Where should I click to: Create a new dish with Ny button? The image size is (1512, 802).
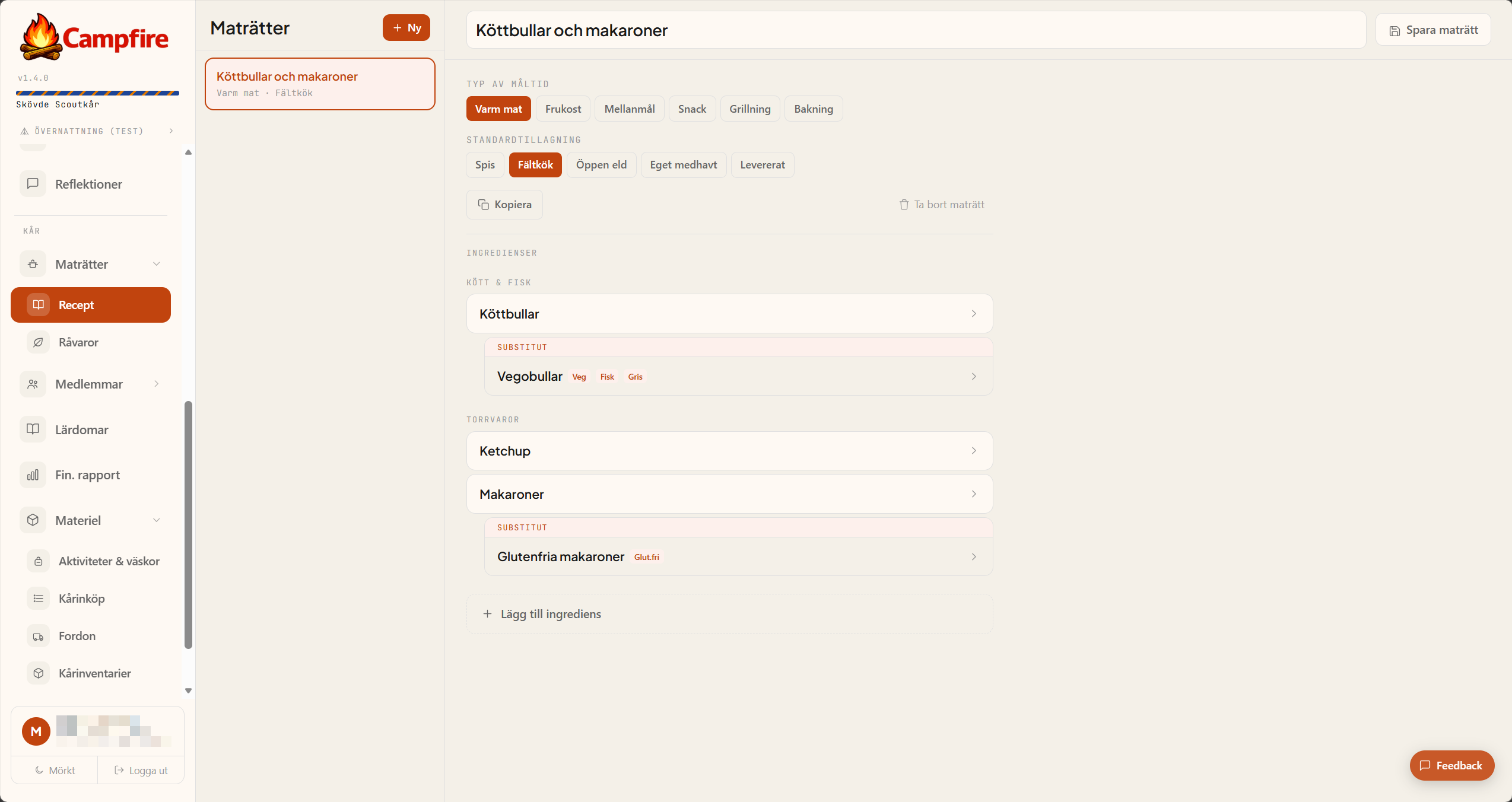click(x=406, y=28)
